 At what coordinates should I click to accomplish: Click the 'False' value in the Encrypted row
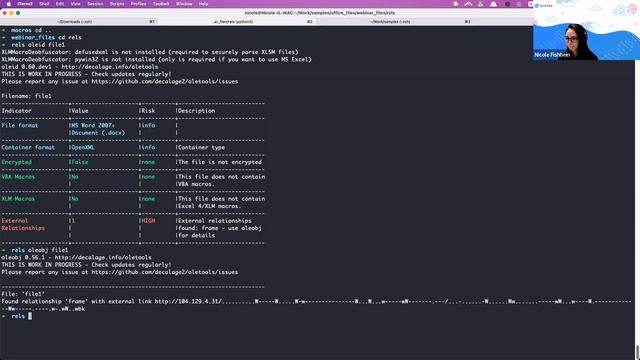pos(80,162)
